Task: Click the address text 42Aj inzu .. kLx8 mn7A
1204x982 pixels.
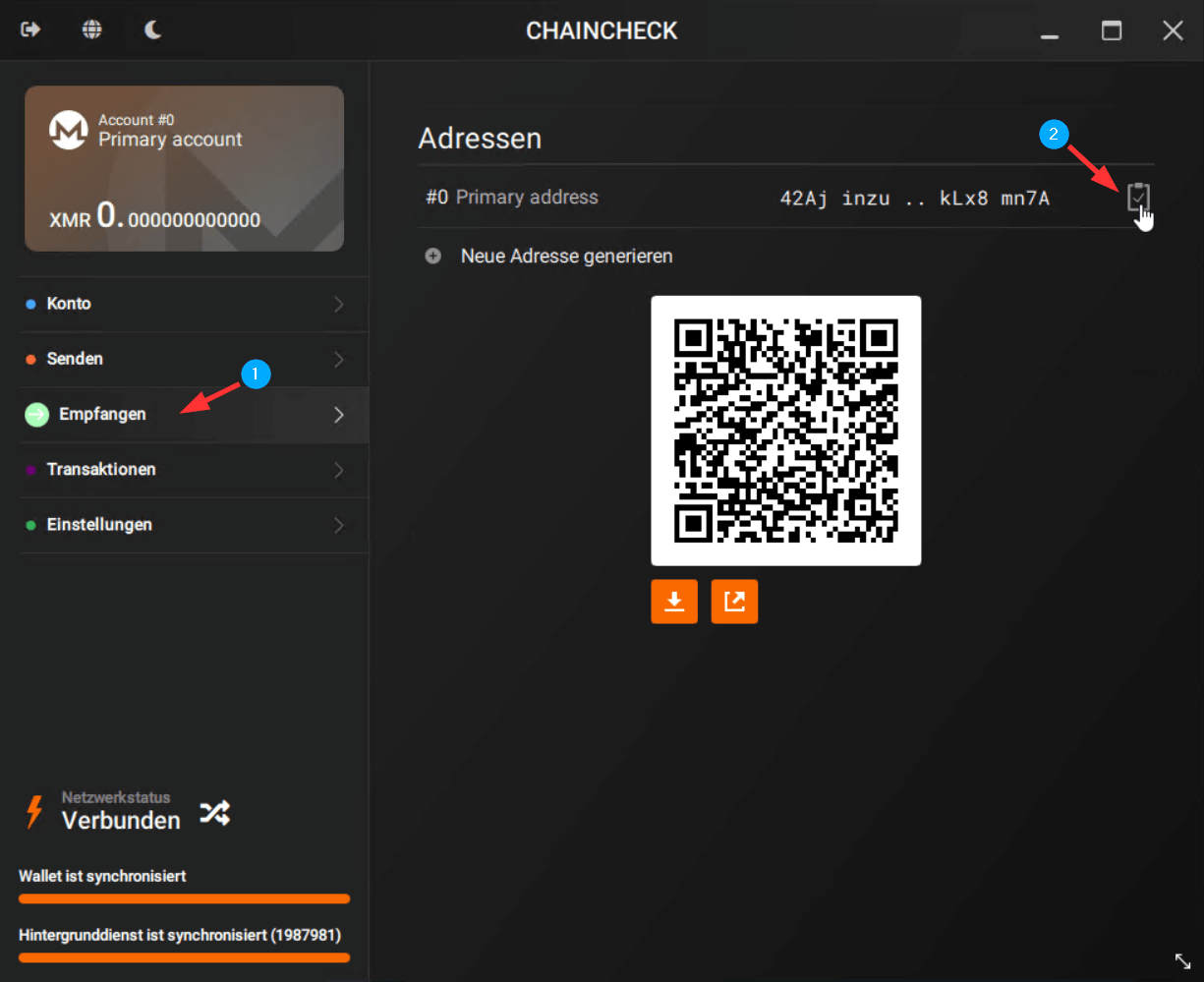Action: pyautogui.click(x=914, y=199)
